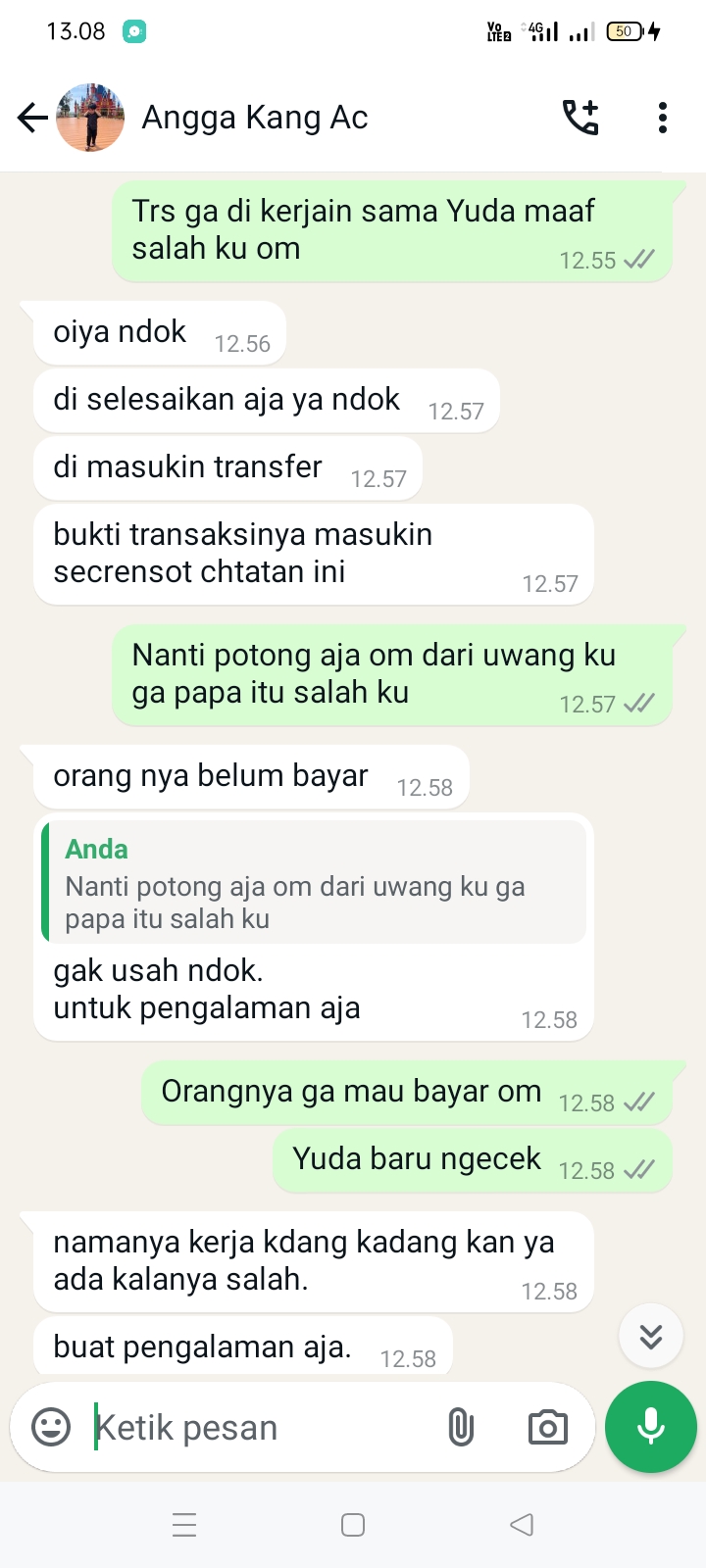Tap the Android home square button

[353, 1525]
